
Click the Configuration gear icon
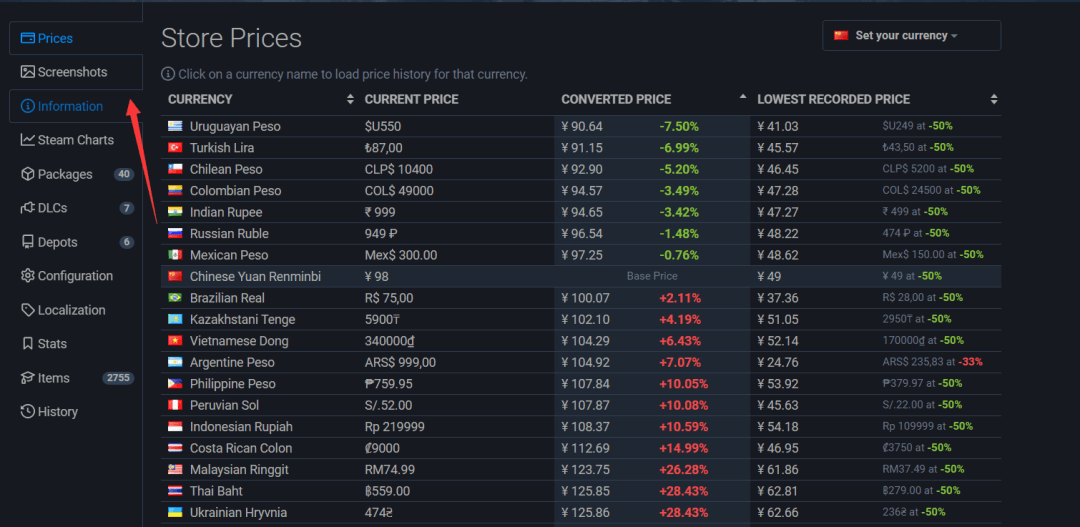28,276
